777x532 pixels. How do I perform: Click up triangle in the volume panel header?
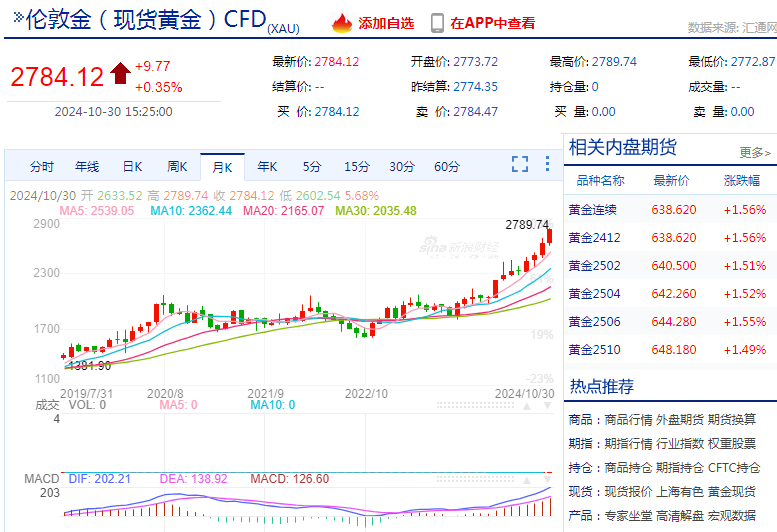(527, 406)
